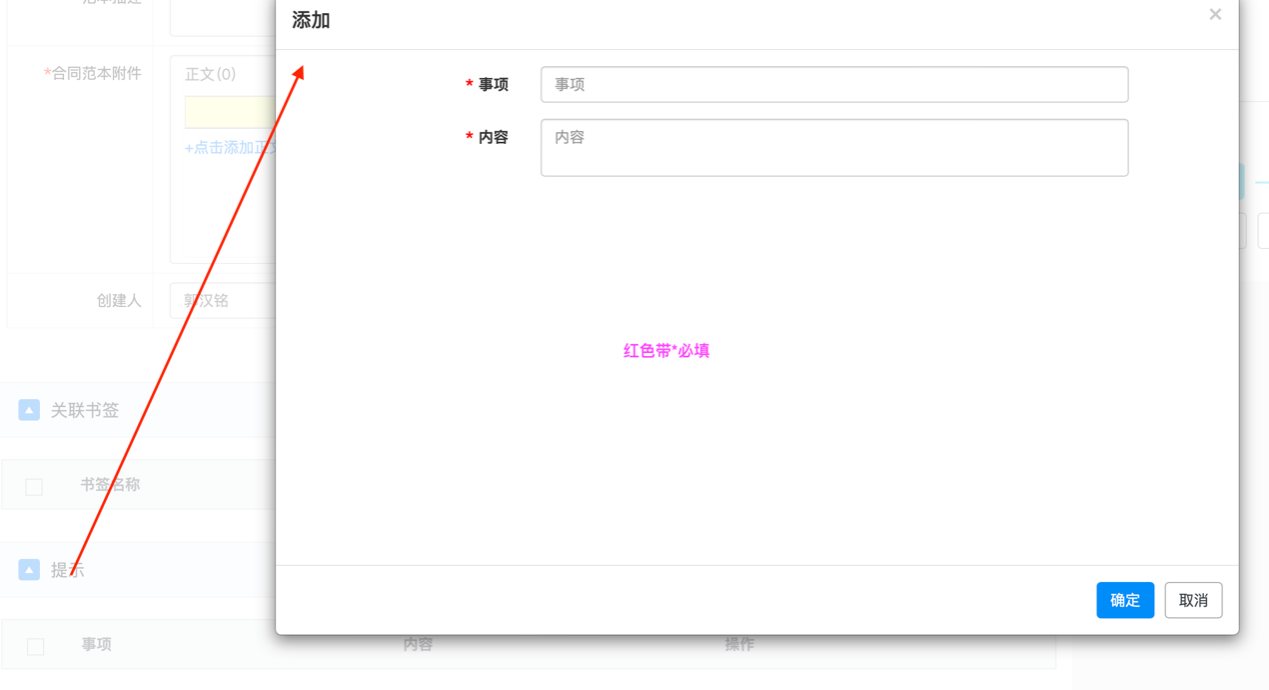Click the pink 红色带*必填 hint text
Image resolution: width=1269 pixels, height=690 pixels.
point(665,350)
